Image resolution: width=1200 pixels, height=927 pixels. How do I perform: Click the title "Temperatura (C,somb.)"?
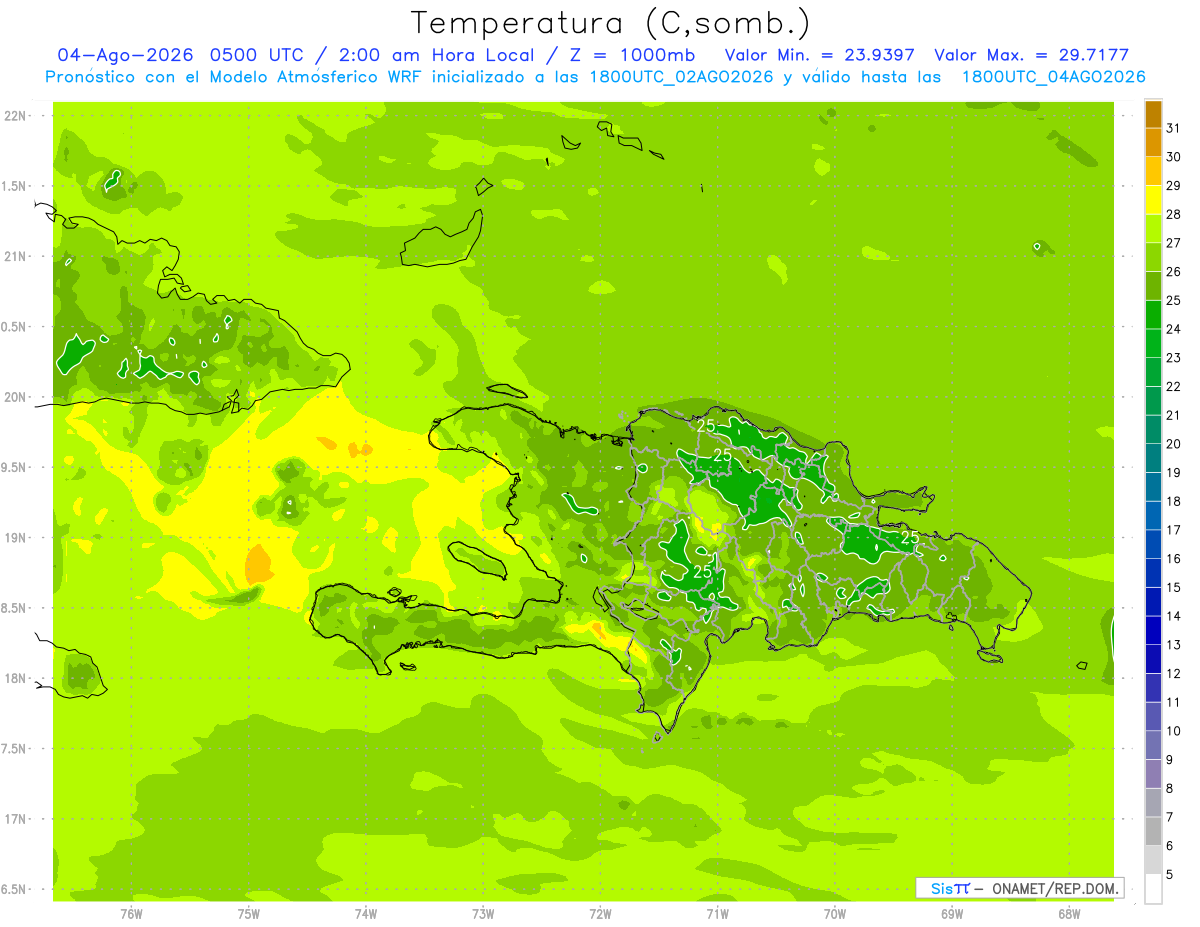[x=611, y=23]
